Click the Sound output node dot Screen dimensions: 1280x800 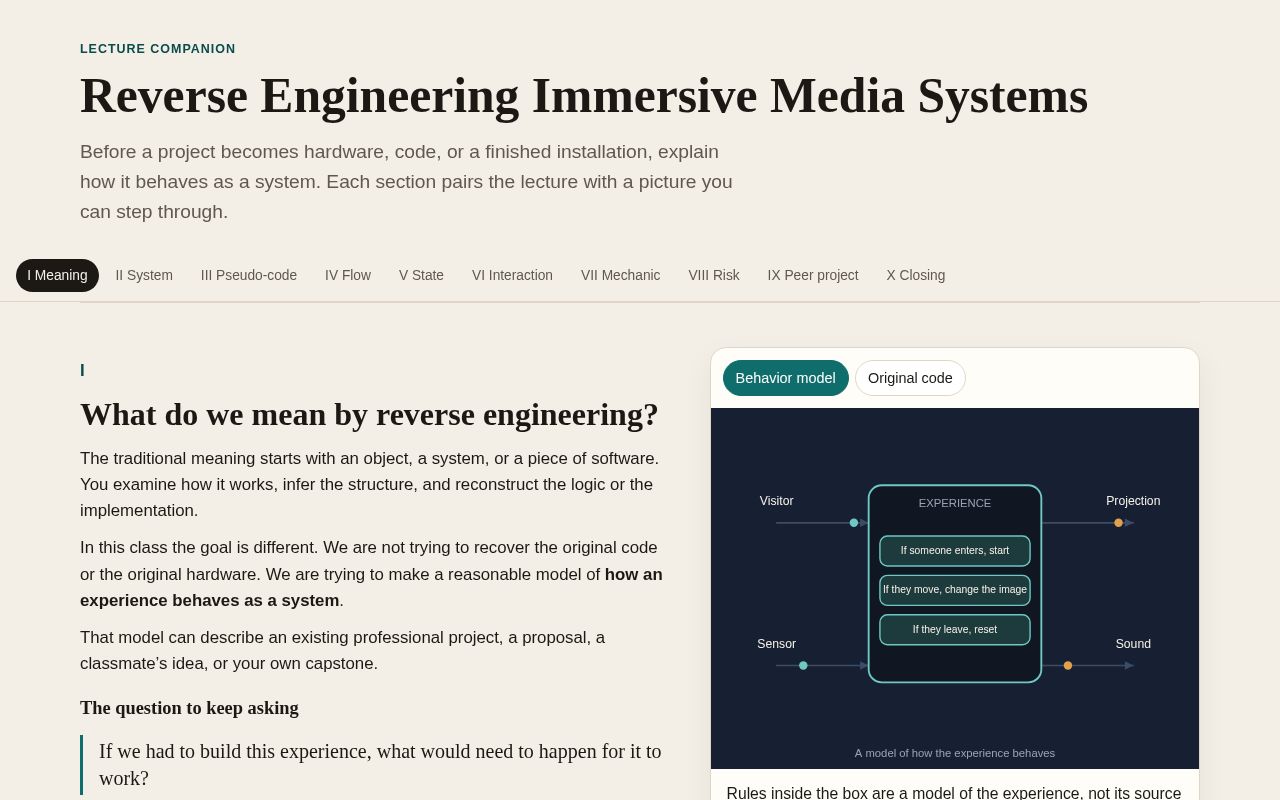(1068, 666)
